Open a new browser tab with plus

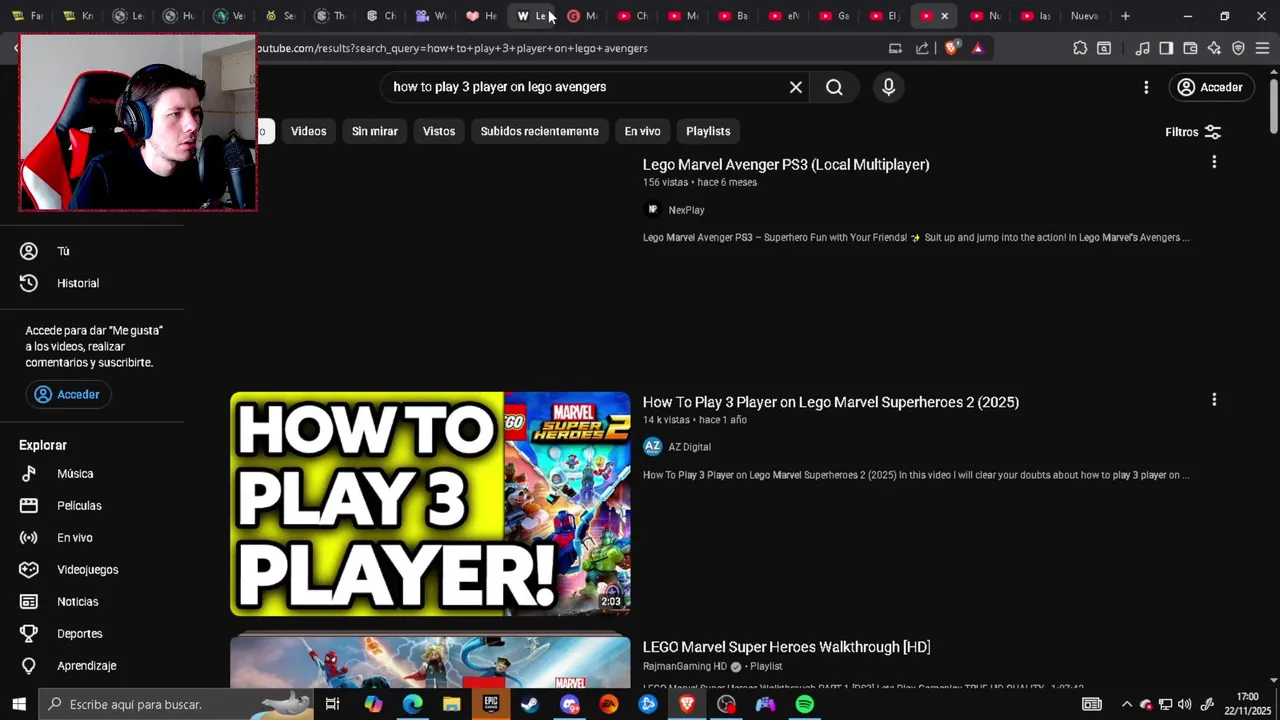[x=1125, y=16]
